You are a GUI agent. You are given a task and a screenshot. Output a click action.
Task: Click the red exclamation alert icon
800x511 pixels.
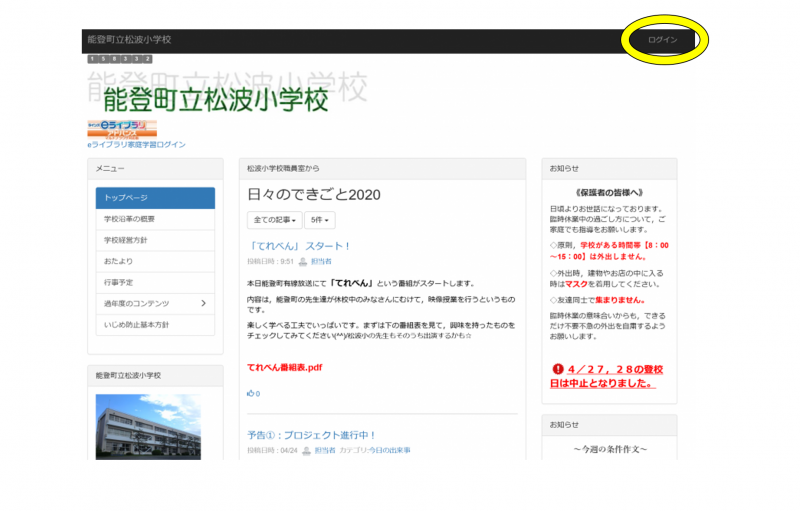coord(558,369)
